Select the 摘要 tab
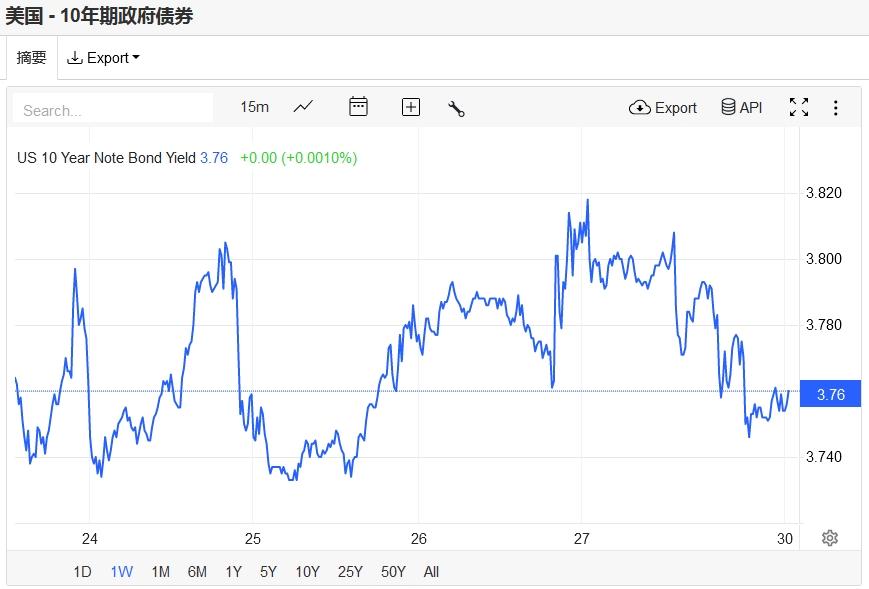This screenshot has width=869, height=589. click(x=32, y=58)
